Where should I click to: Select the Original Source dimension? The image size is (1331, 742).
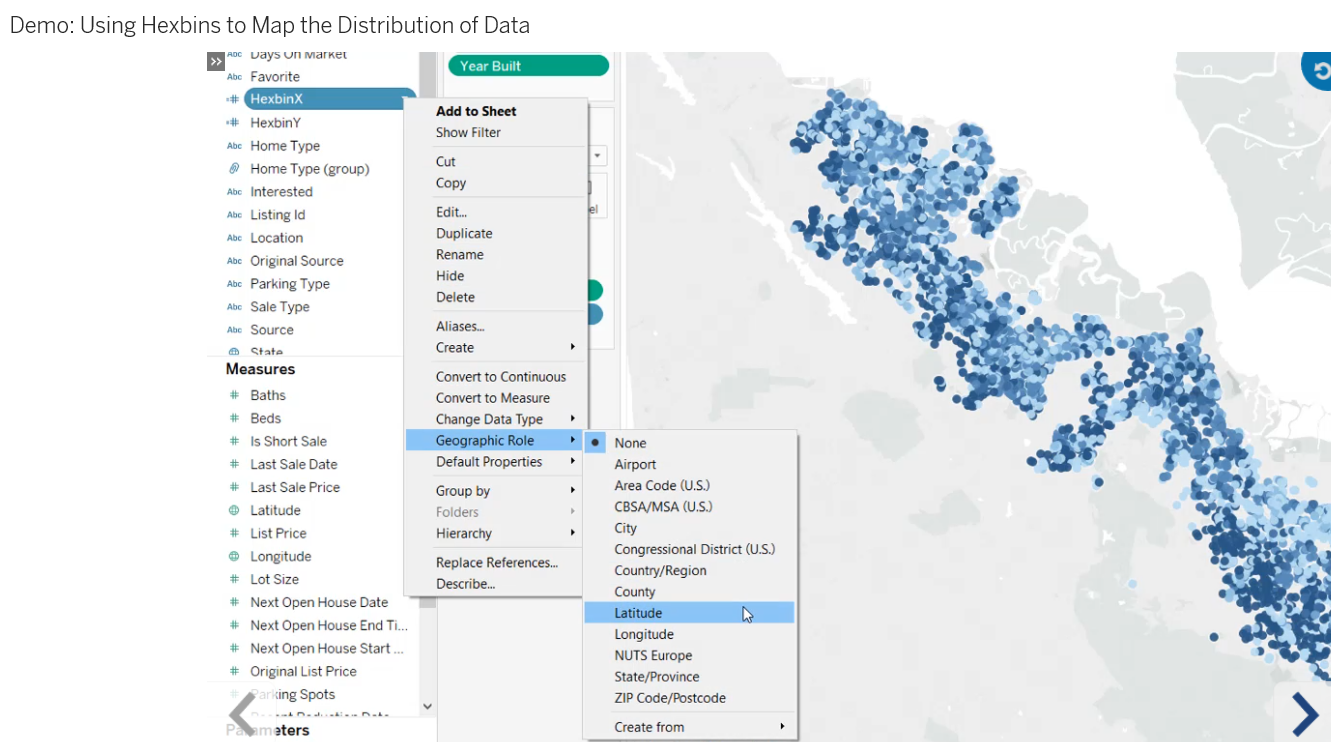(296, 261)
